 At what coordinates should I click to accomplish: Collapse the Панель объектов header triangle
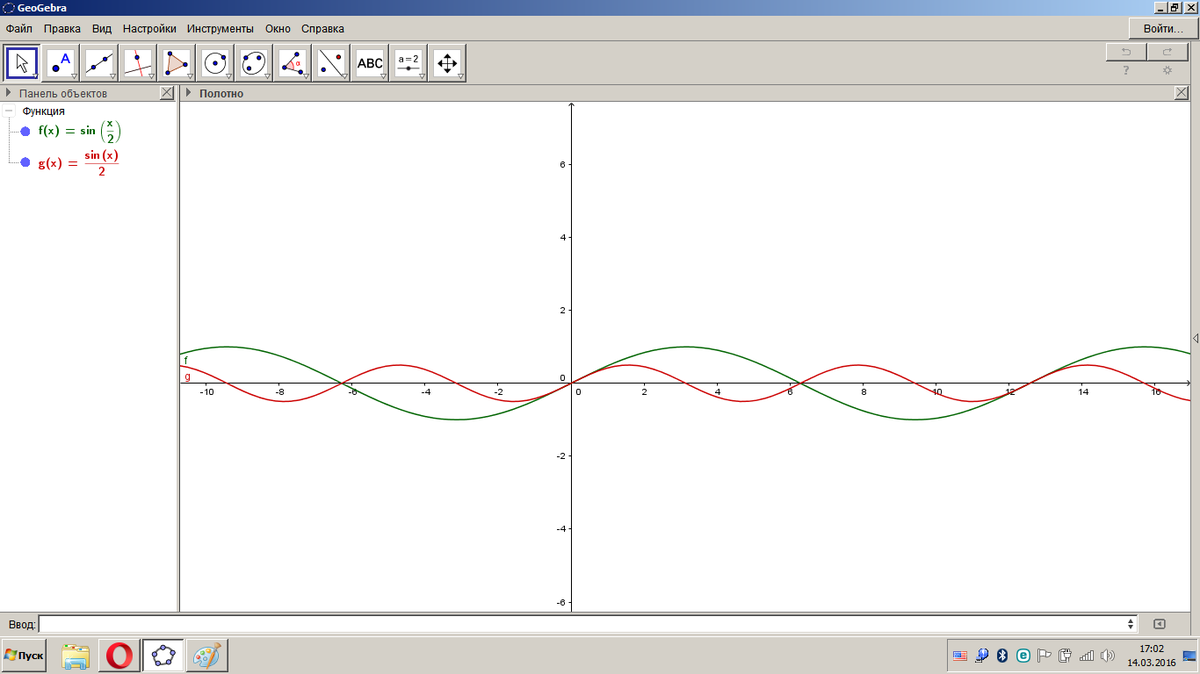[x=9, y=93]
